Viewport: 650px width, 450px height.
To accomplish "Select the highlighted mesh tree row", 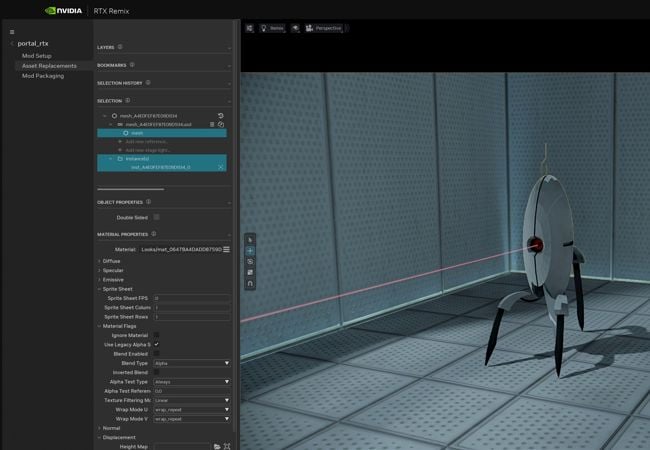I will (162, 133).
